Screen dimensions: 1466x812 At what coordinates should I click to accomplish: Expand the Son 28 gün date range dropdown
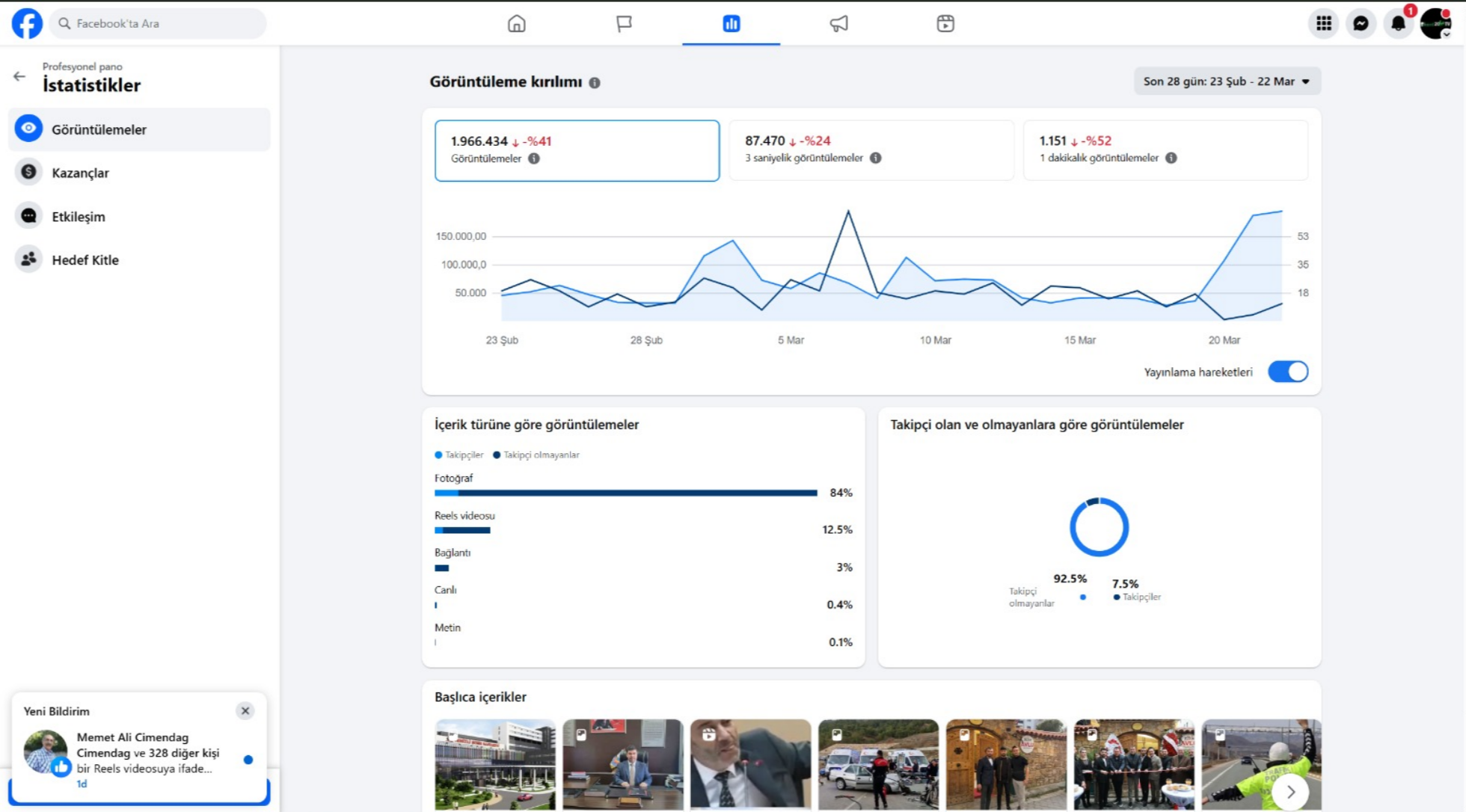click(x=1227, y=81)
